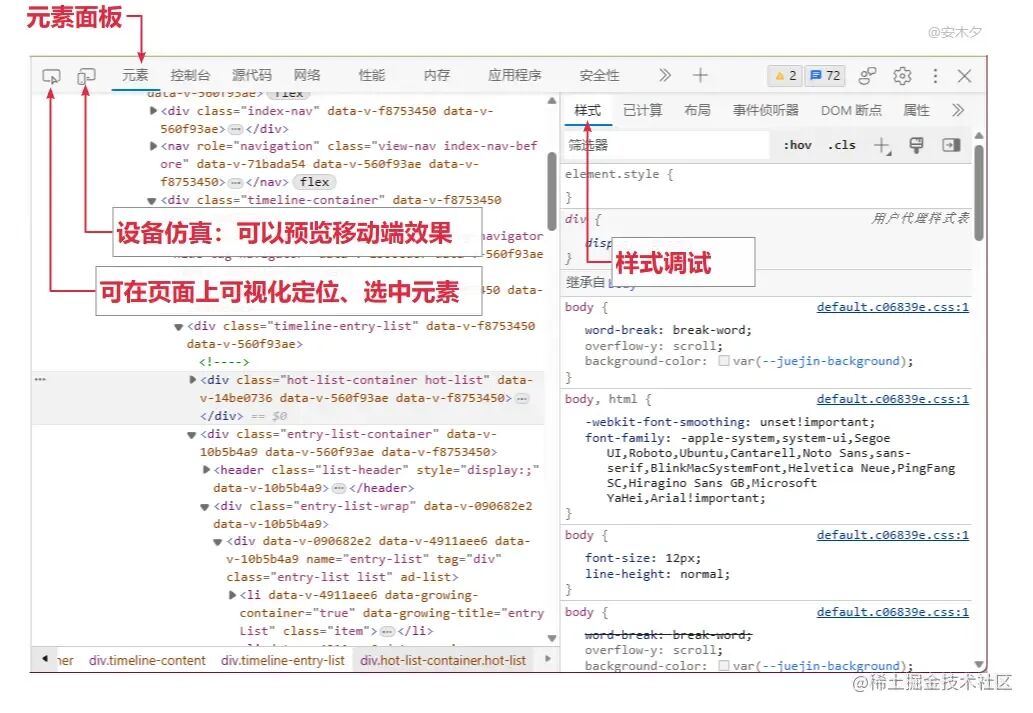The image size is (1033, 713).
Task: Show more DevTools tabs chevron
Action: click(x=665, y=75)
